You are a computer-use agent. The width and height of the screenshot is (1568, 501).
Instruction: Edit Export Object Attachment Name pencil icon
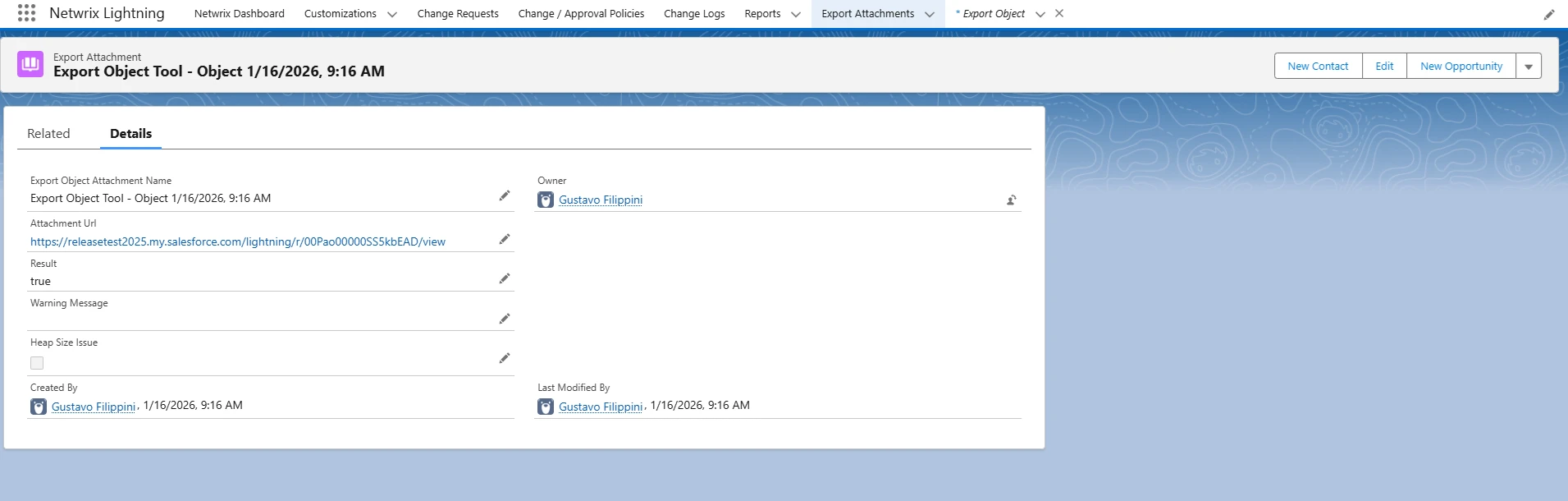(x=505, y=195)
